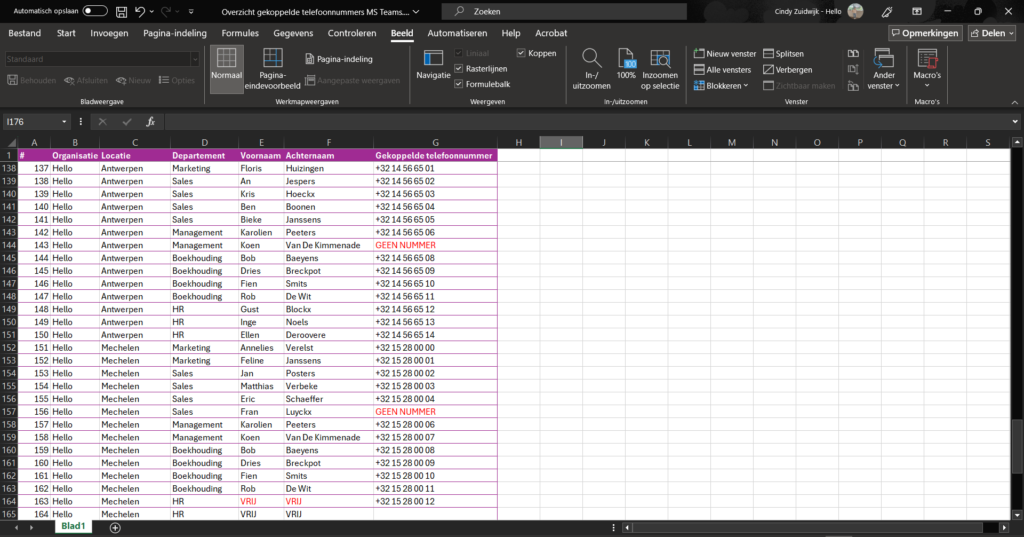Open the Undo history dropdown arrow
This screenshot has width=1024, height=537.
point(152,12)
